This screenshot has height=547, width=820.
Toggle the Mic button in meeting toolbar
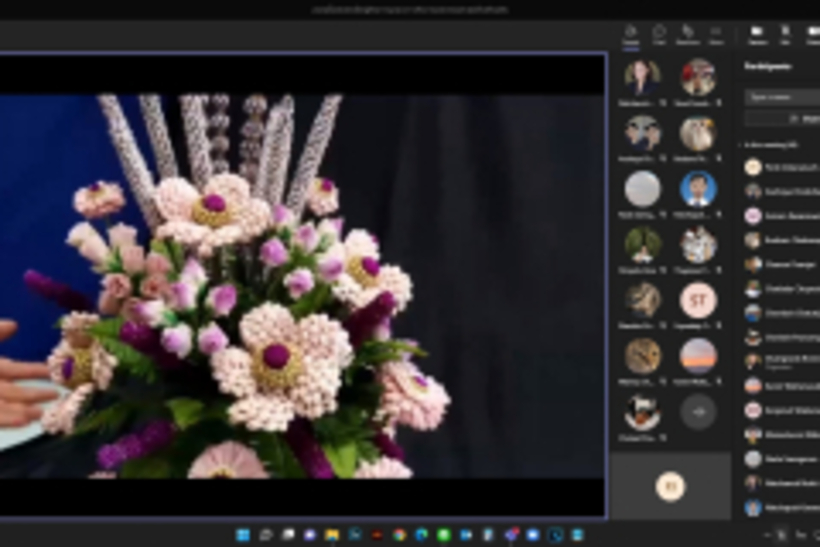point(785,35)
